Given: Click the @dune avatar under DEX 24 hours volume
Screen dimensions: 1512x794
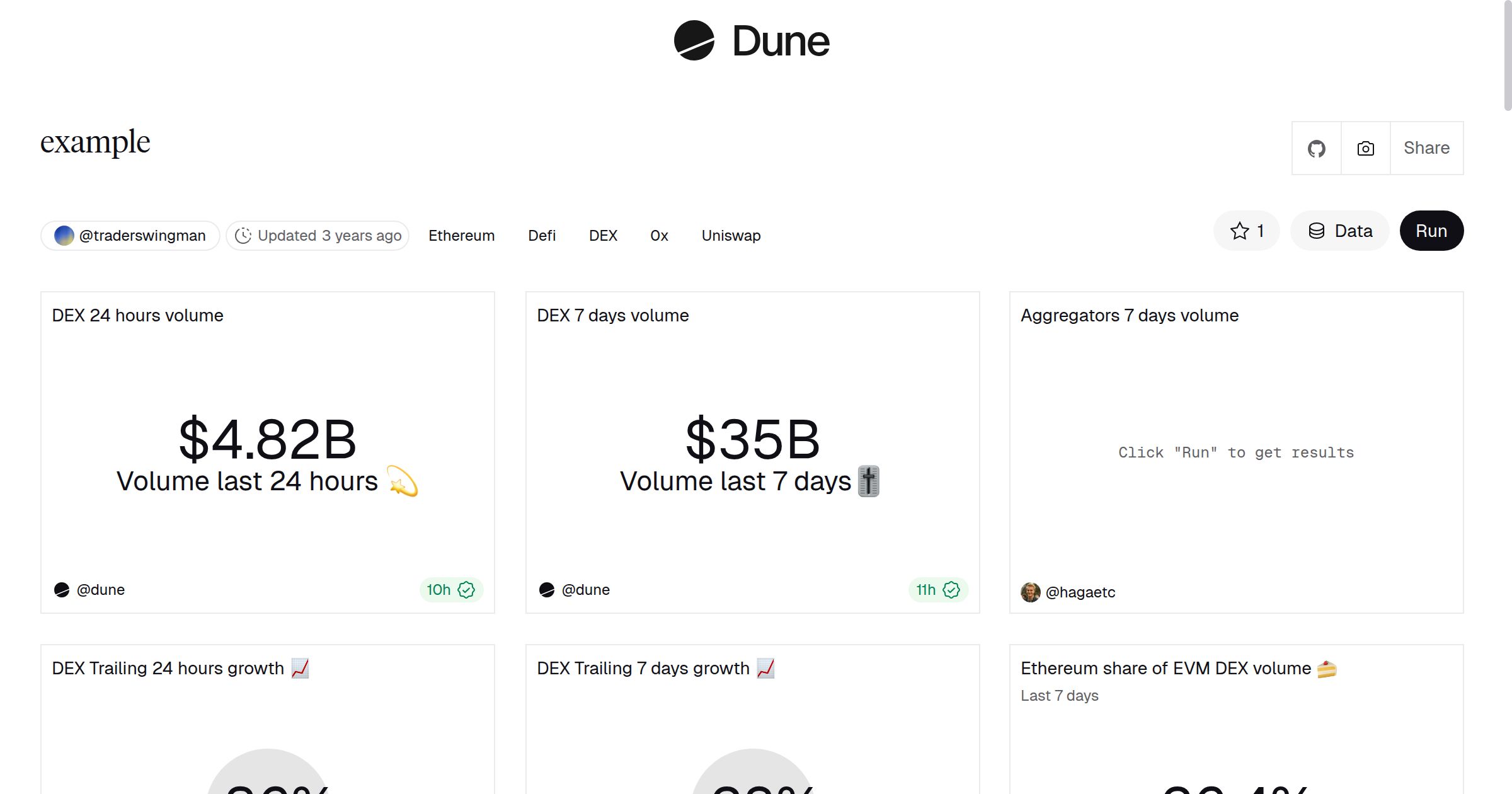Looking at the screenshot, I should click(x=62, y=589).
